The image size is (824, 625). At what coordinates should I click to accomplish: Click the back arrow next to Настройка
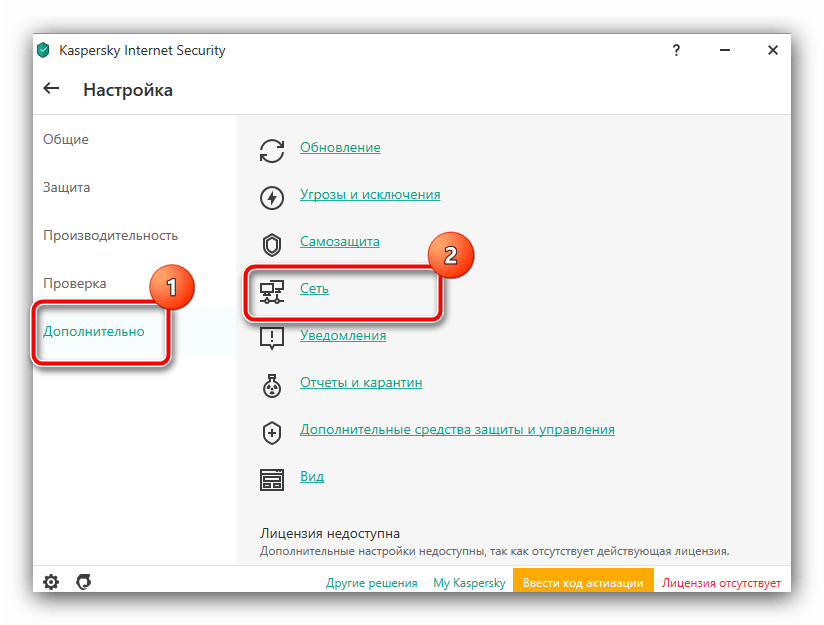coord(51,88)
